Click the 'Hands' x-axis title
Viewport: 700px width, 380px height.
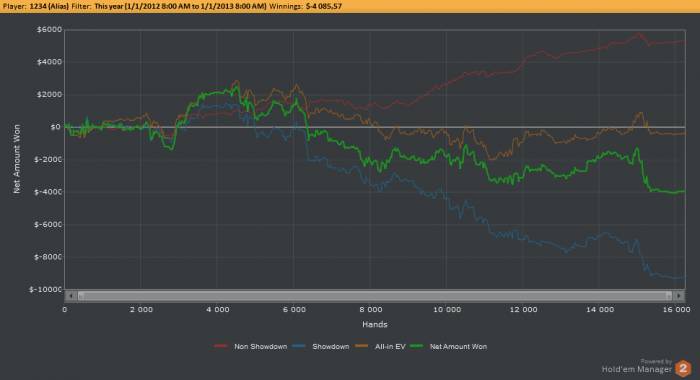coord(375,324)
